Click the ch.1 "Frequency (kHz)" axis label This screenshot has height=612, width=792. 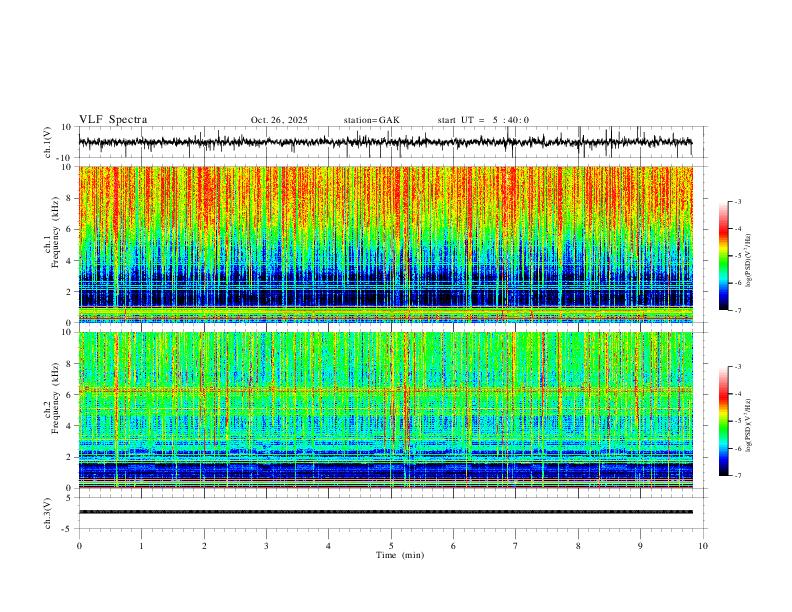[55, 232]
